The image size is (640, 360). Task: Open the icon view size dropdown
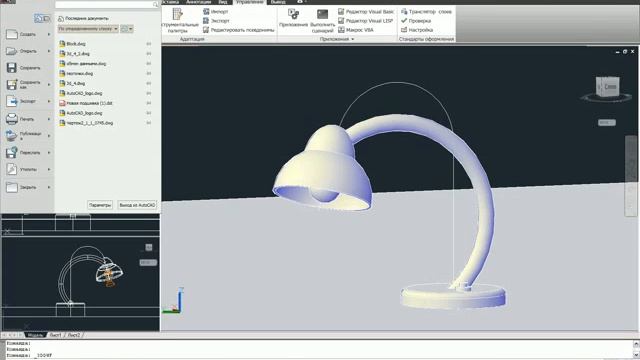[127, 29]
